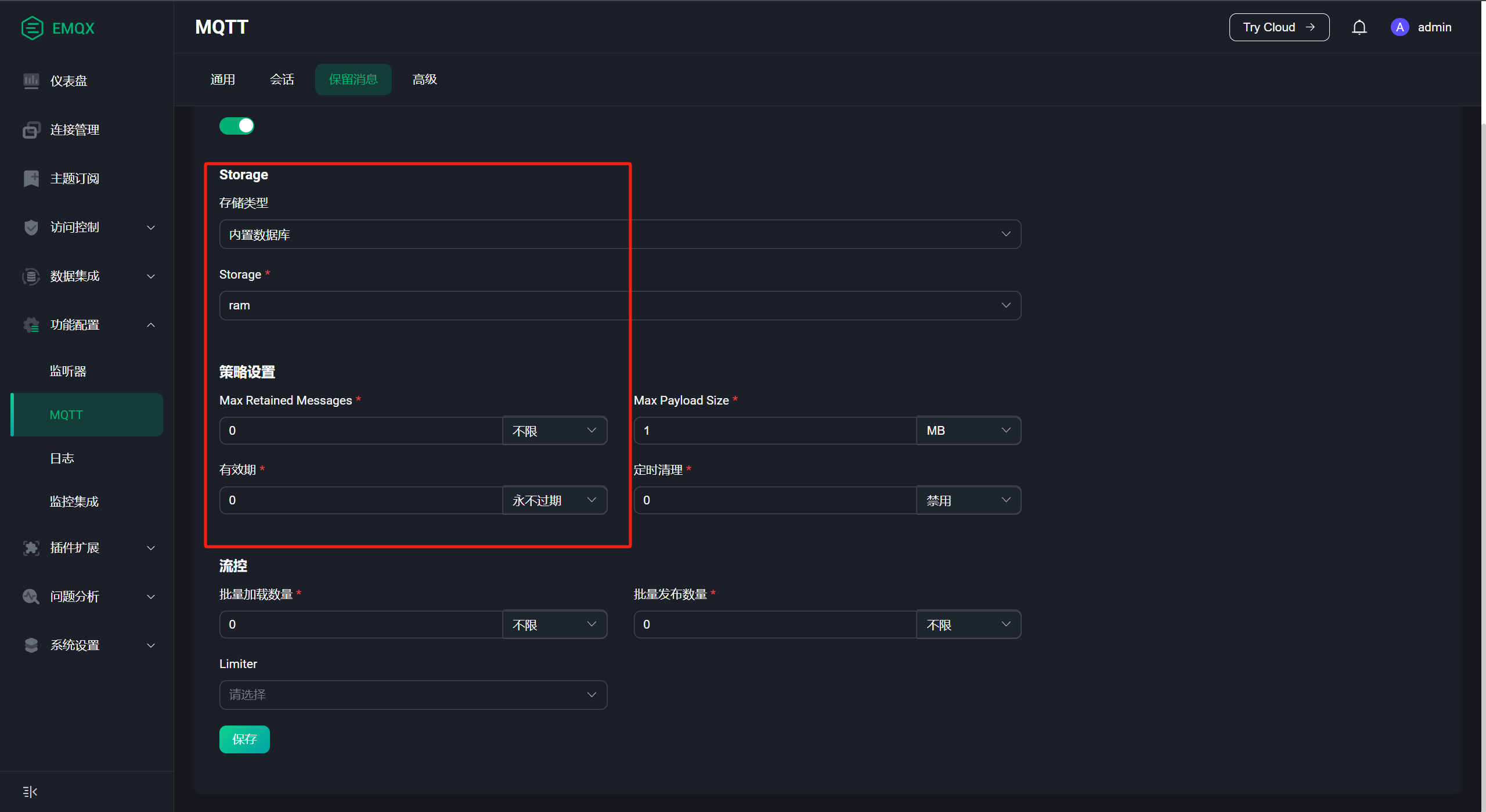Viewport: 1486px width, 812px height.
Task: Open 连接管理 connection management icon
Action: click(x=31, y=129)
